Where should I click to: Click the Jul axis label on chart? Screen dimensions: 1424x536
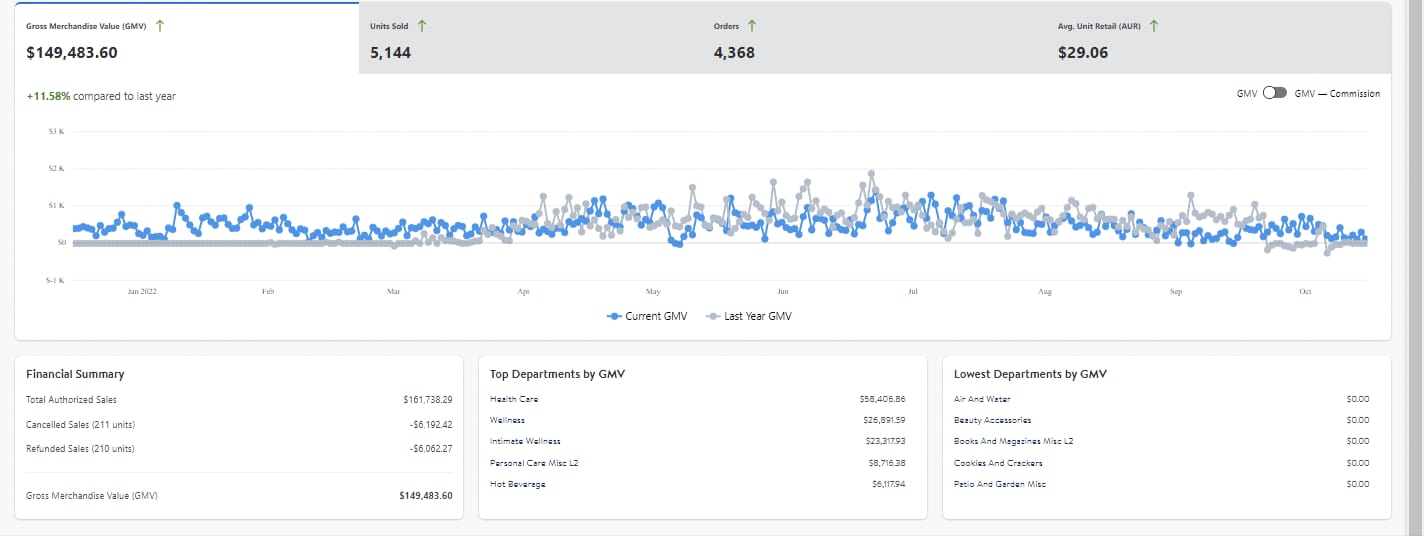(913, 291)
